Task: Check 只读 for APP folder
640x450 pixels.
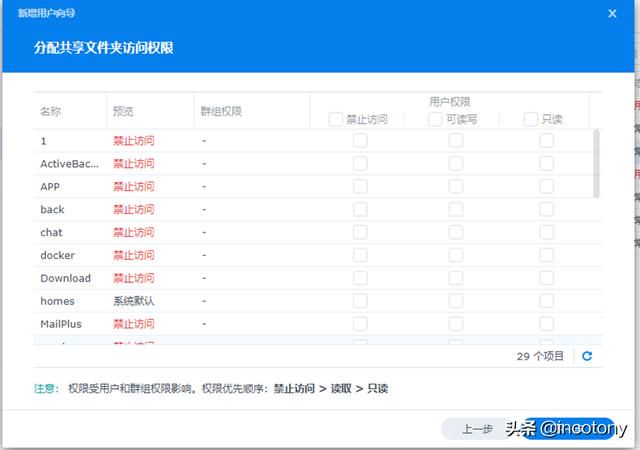Action: pyautogui.click(x=547, y=186)
